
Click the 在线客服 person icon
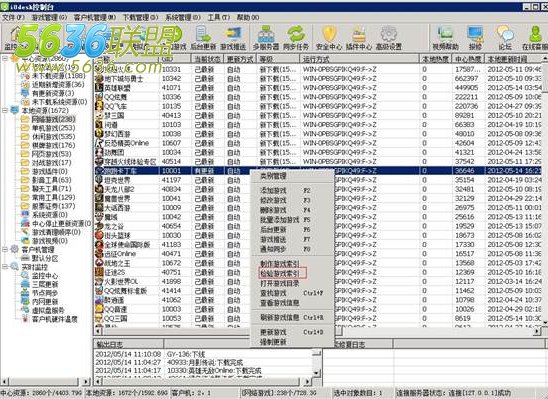(x=534, y=38)
